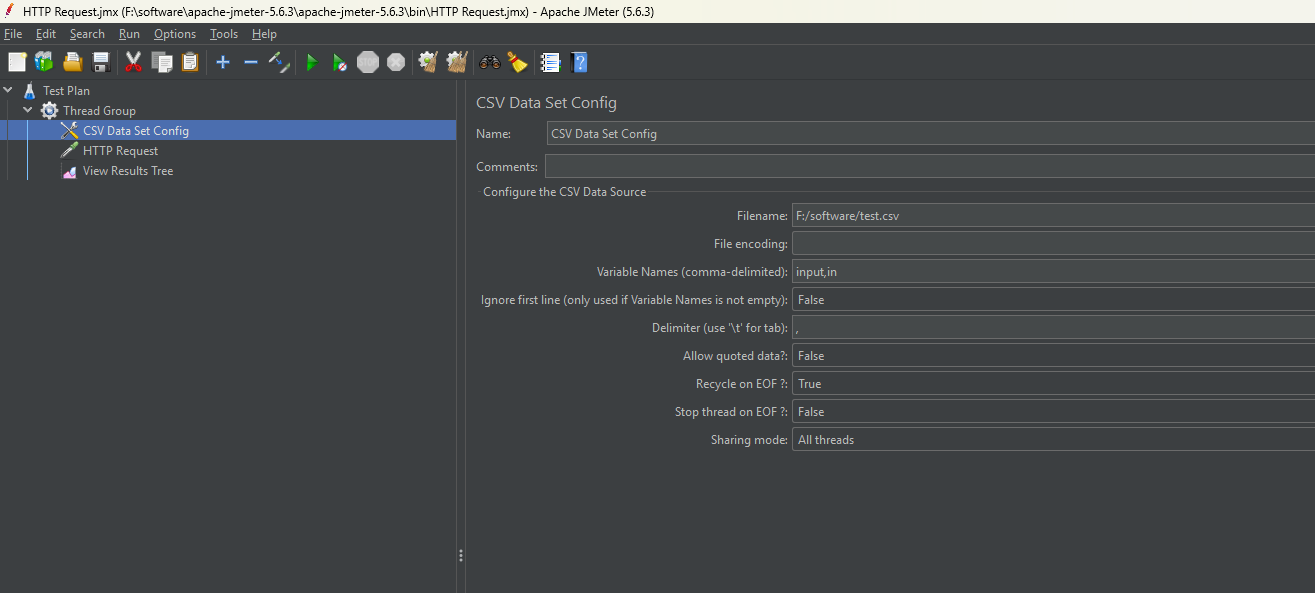Open Ignore first line dropdown
1315x593 pixels.
1053,299
